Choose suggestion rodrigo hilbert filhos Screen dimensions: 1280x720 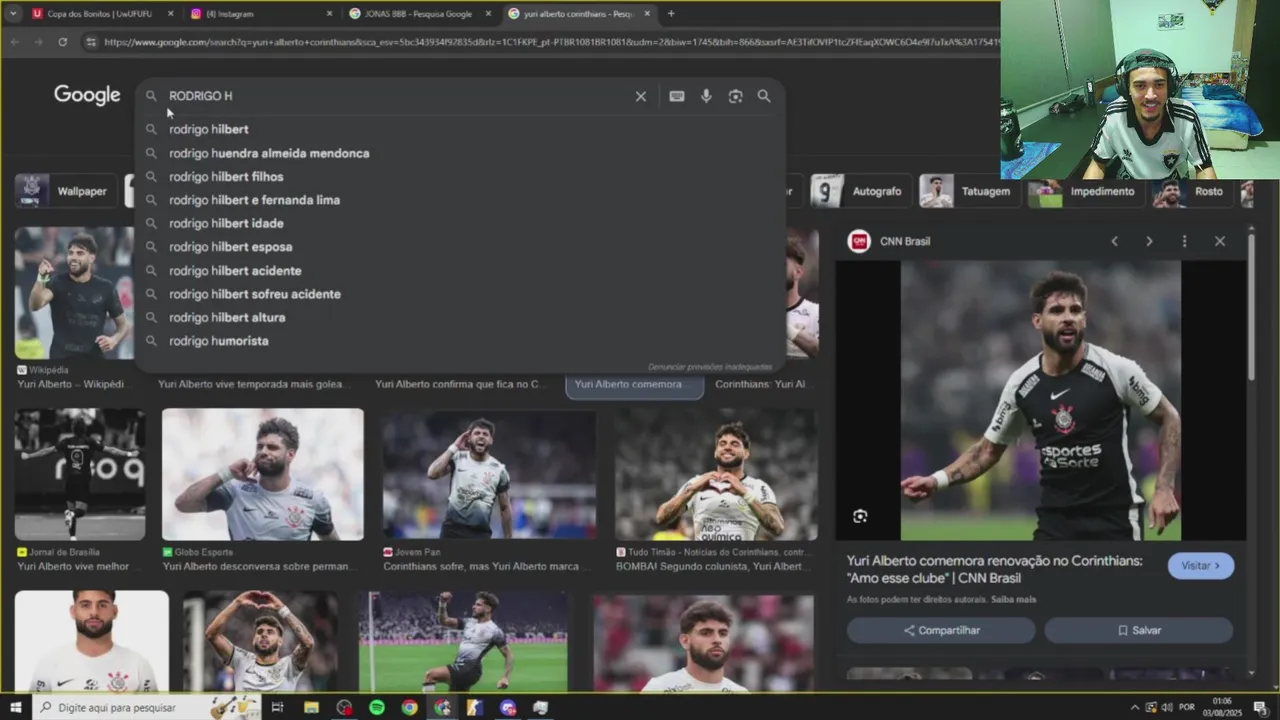tap(460, 176)
